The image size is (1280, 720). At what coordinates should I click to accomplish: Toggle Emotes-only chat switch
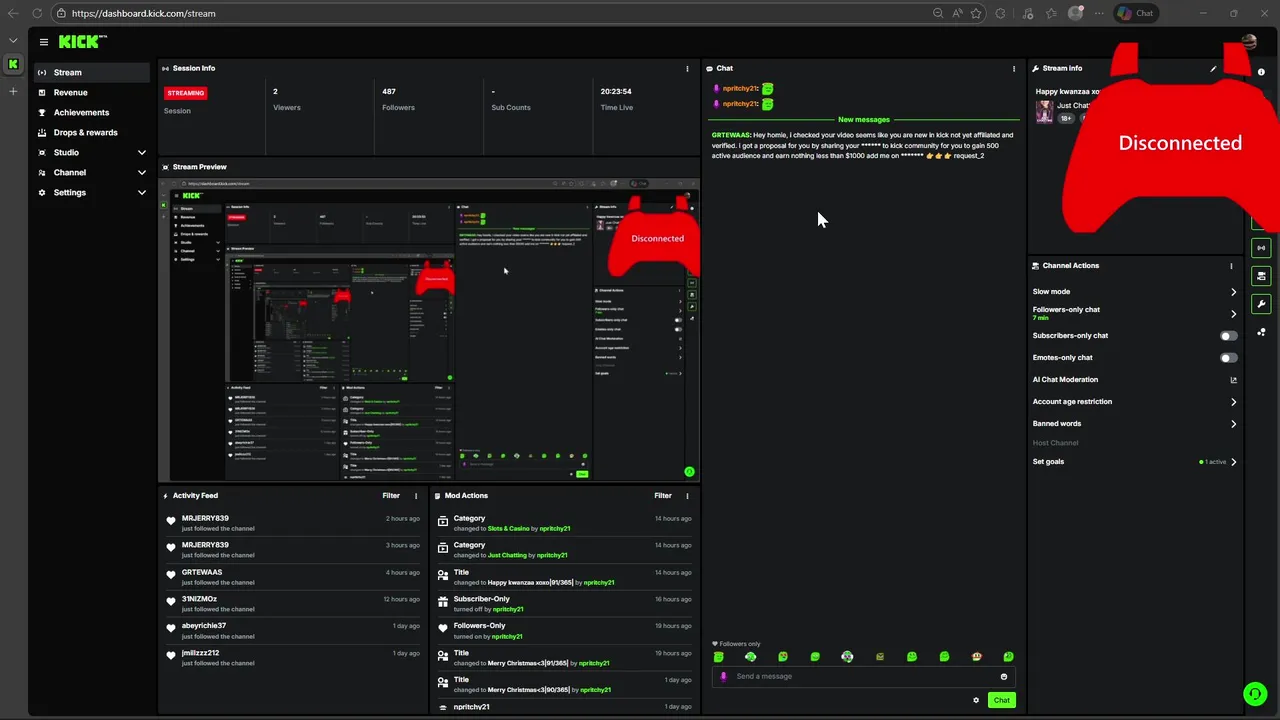point(1228,358)
